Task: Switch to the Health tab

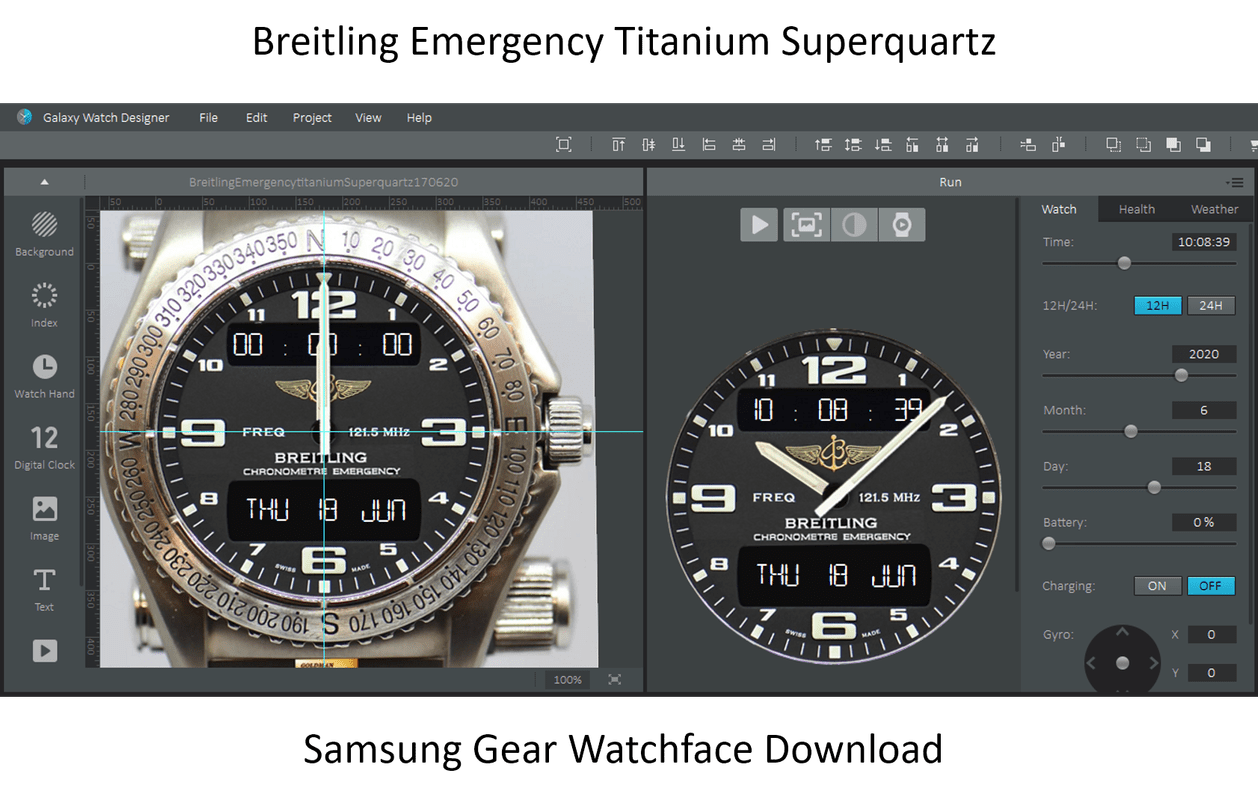Action: click(1136, 209)
